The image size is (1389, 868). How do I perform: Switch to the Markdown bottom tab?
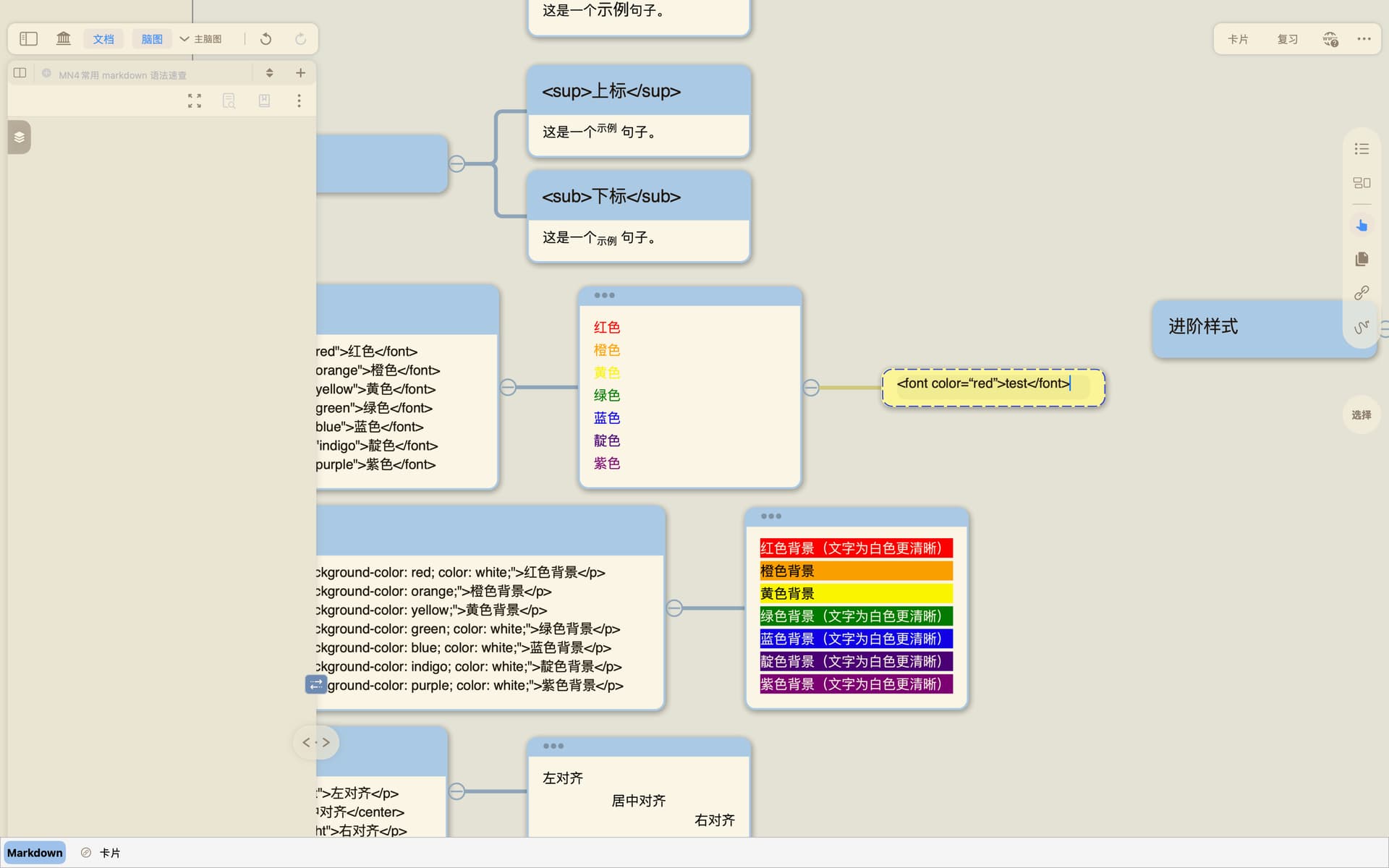coord(35,853)
